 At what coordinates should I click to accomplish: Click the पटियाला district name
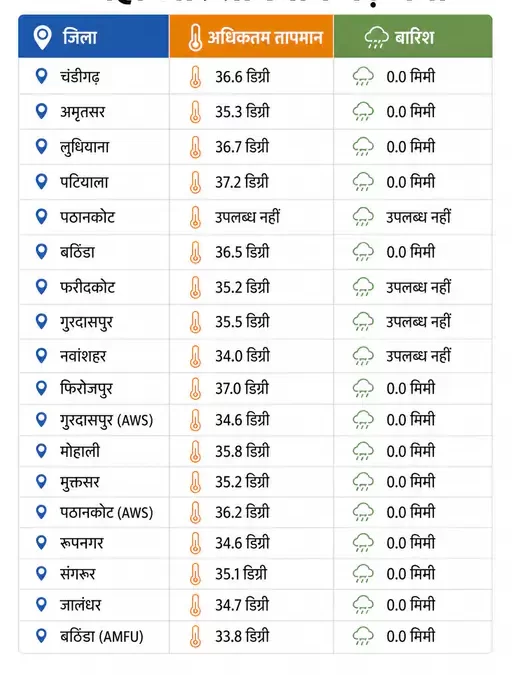click(84, 182)
